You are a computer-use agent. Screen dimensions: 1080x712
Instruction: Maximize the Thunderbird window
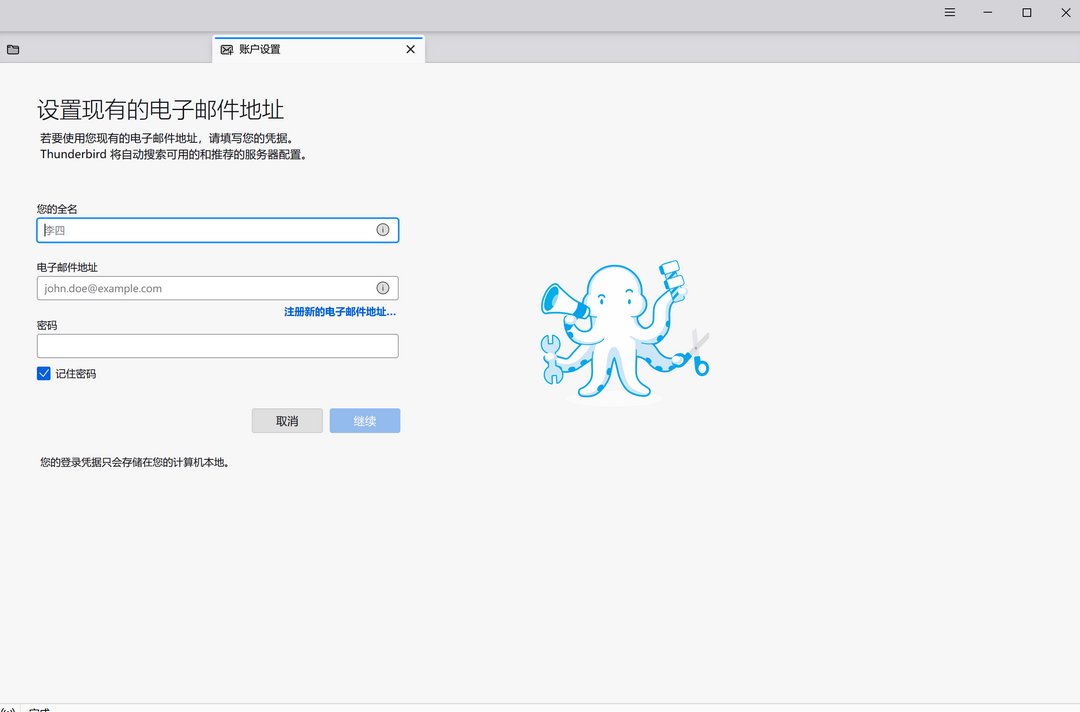[x=1027, y=12]
